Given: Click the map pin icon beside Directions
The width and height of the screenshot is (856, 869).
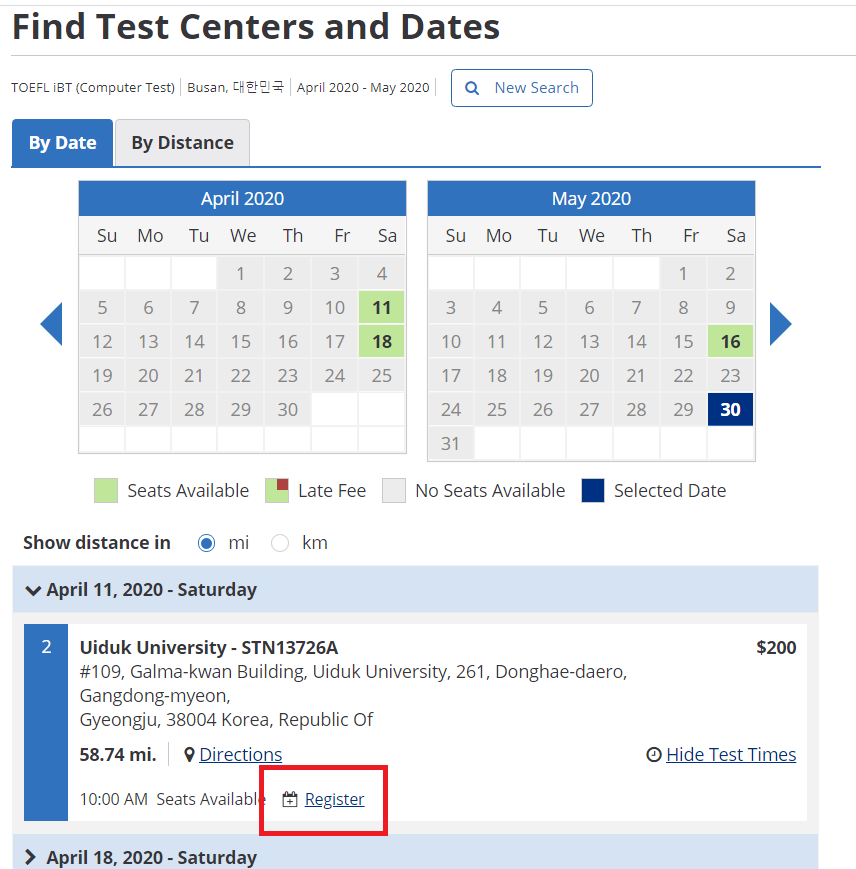Looking at the screenshot, I should tap(189, 755).
